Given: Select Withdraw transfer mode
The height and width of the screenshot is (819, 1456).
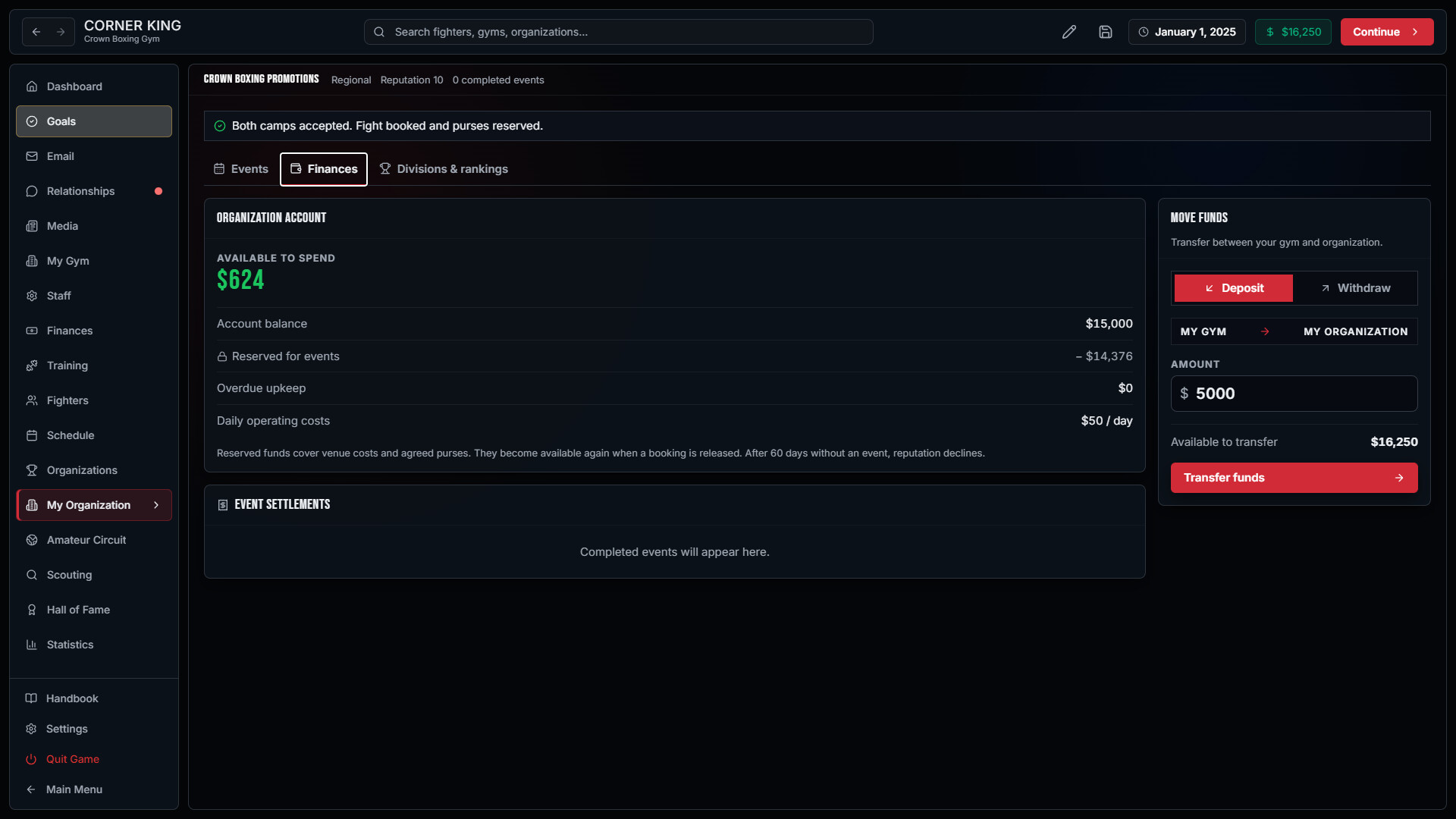Looking at the screenshot, I should pos(1355,288).
